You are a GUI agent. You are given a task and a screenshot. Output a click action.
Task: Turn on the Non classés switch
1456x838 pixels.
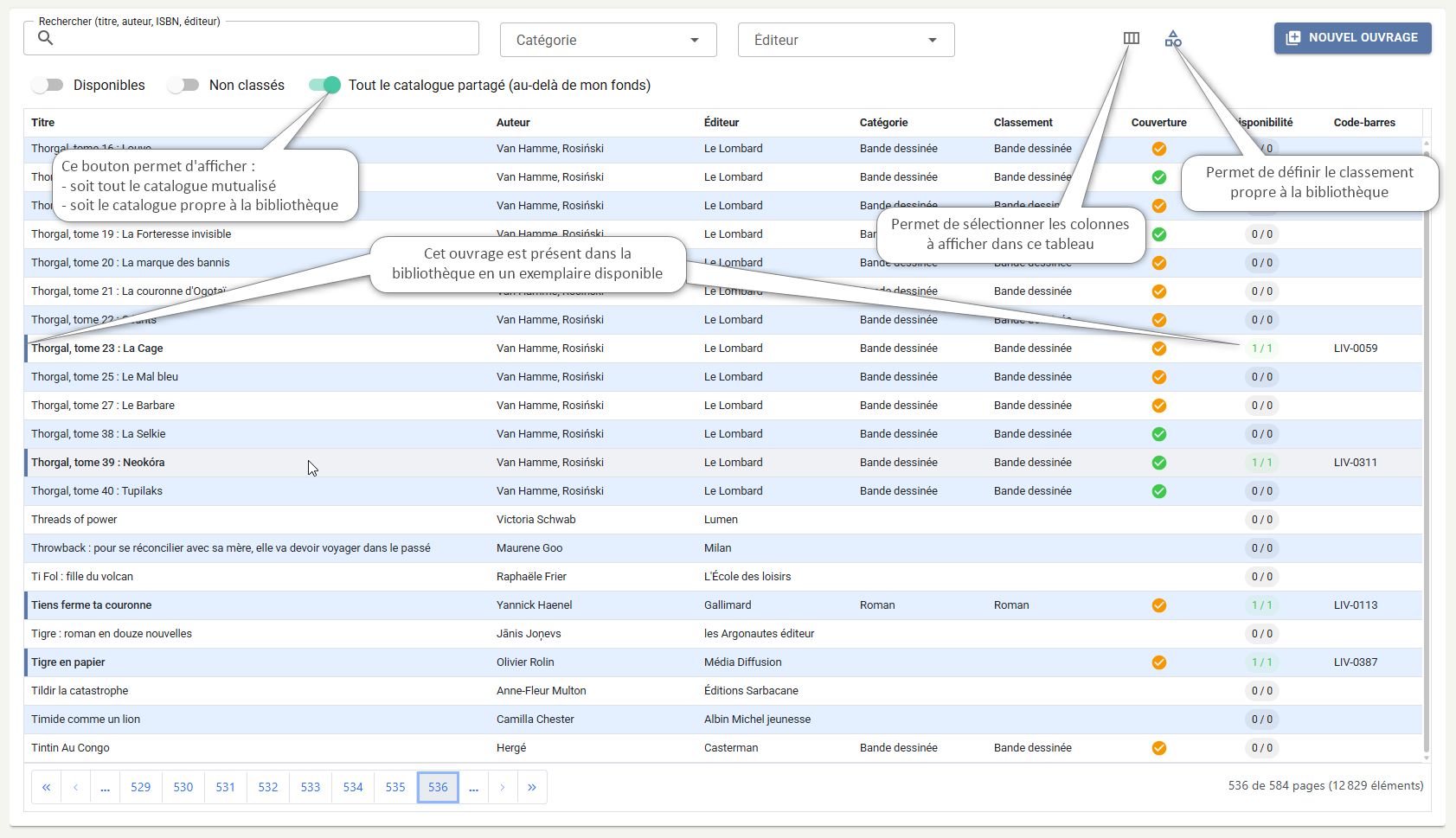coord(183,85)
